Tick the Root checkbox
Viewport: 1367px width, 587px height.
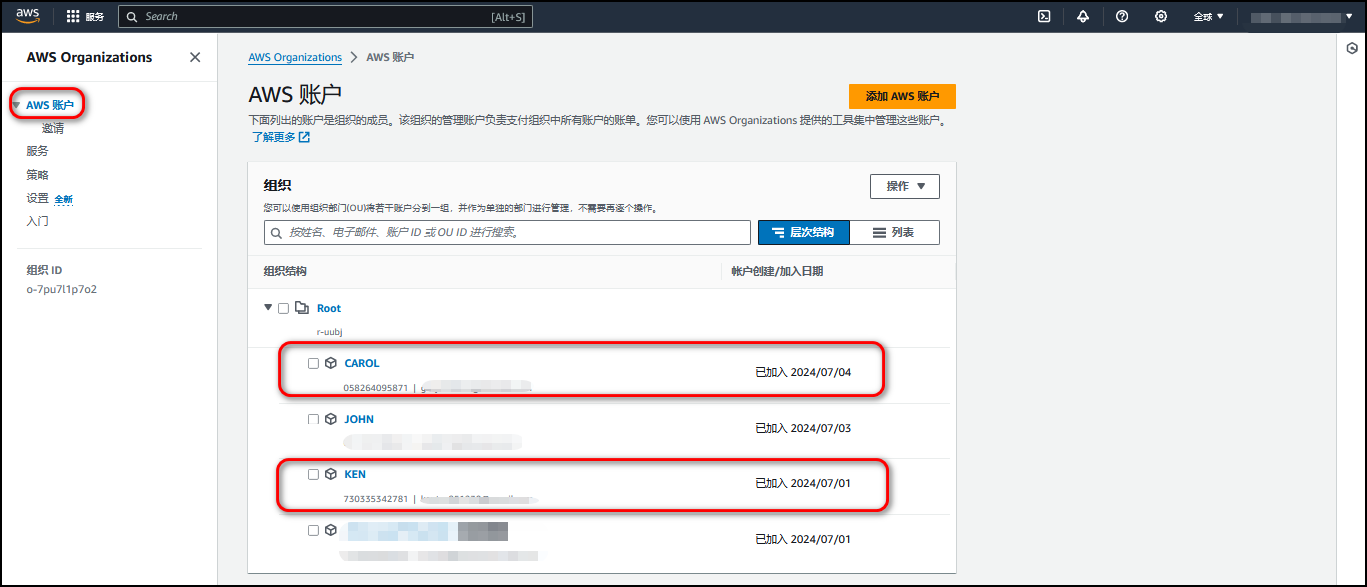[283, 308]
